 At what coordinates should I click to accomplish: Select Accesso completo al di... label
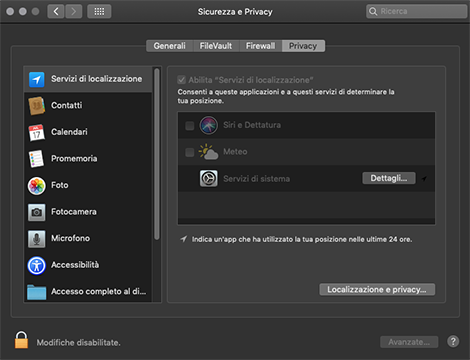point(99,291)
